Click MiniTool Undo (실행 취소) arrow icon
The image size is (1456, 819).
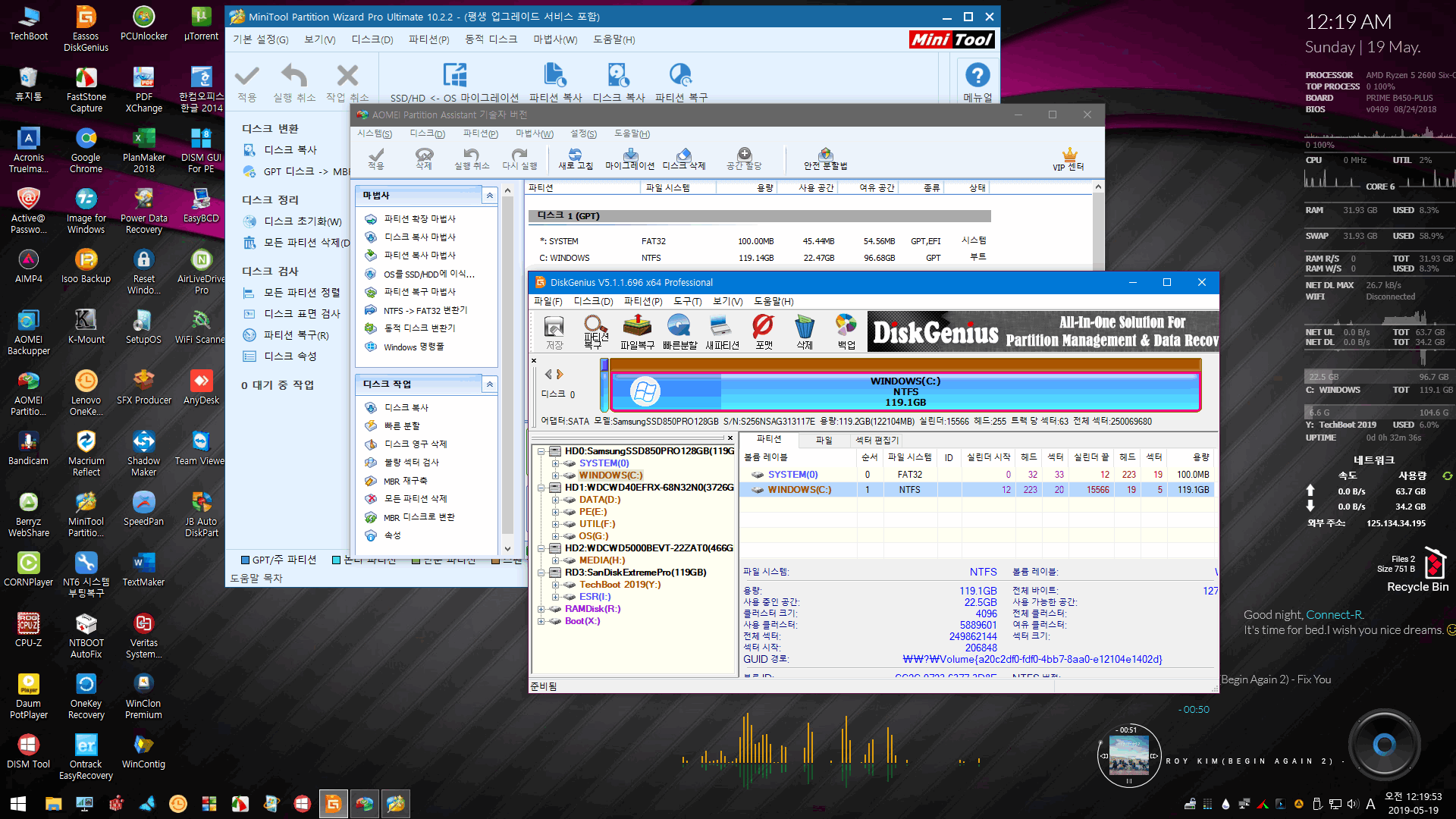294,83
